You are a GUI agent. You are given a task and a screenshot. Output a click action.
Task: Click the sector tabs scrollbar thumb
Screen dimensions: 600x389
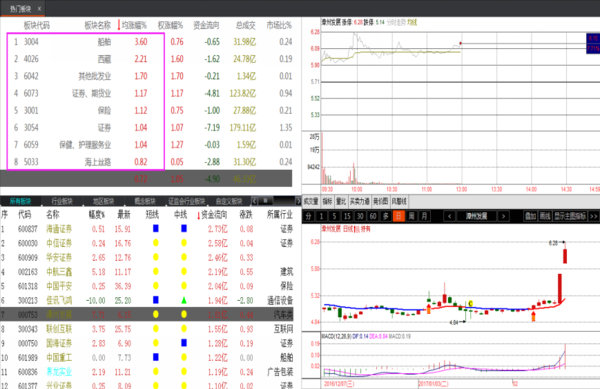(x=265, y=200)
